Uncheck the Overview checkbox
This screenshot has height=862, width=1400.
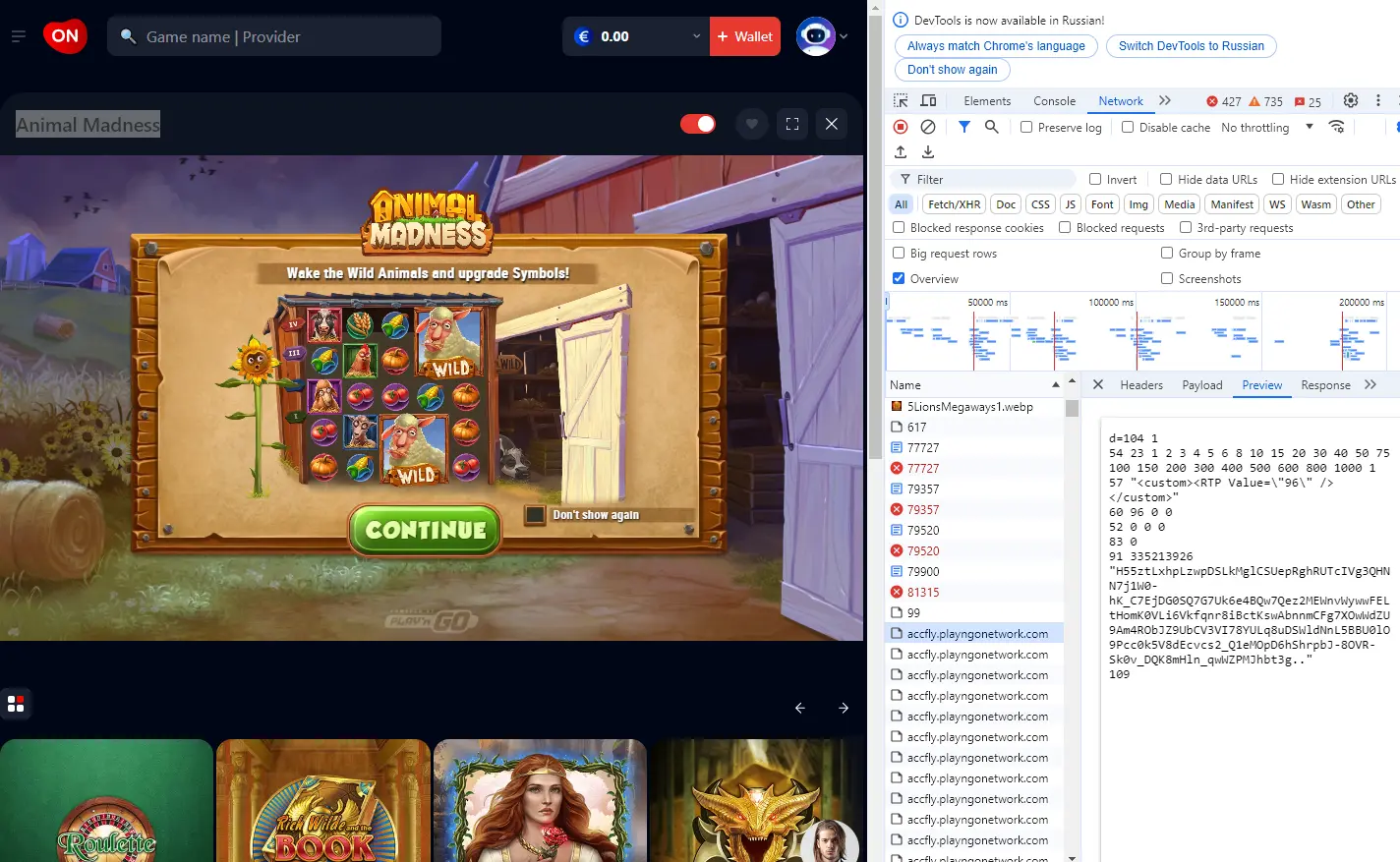tap(899, 278)
